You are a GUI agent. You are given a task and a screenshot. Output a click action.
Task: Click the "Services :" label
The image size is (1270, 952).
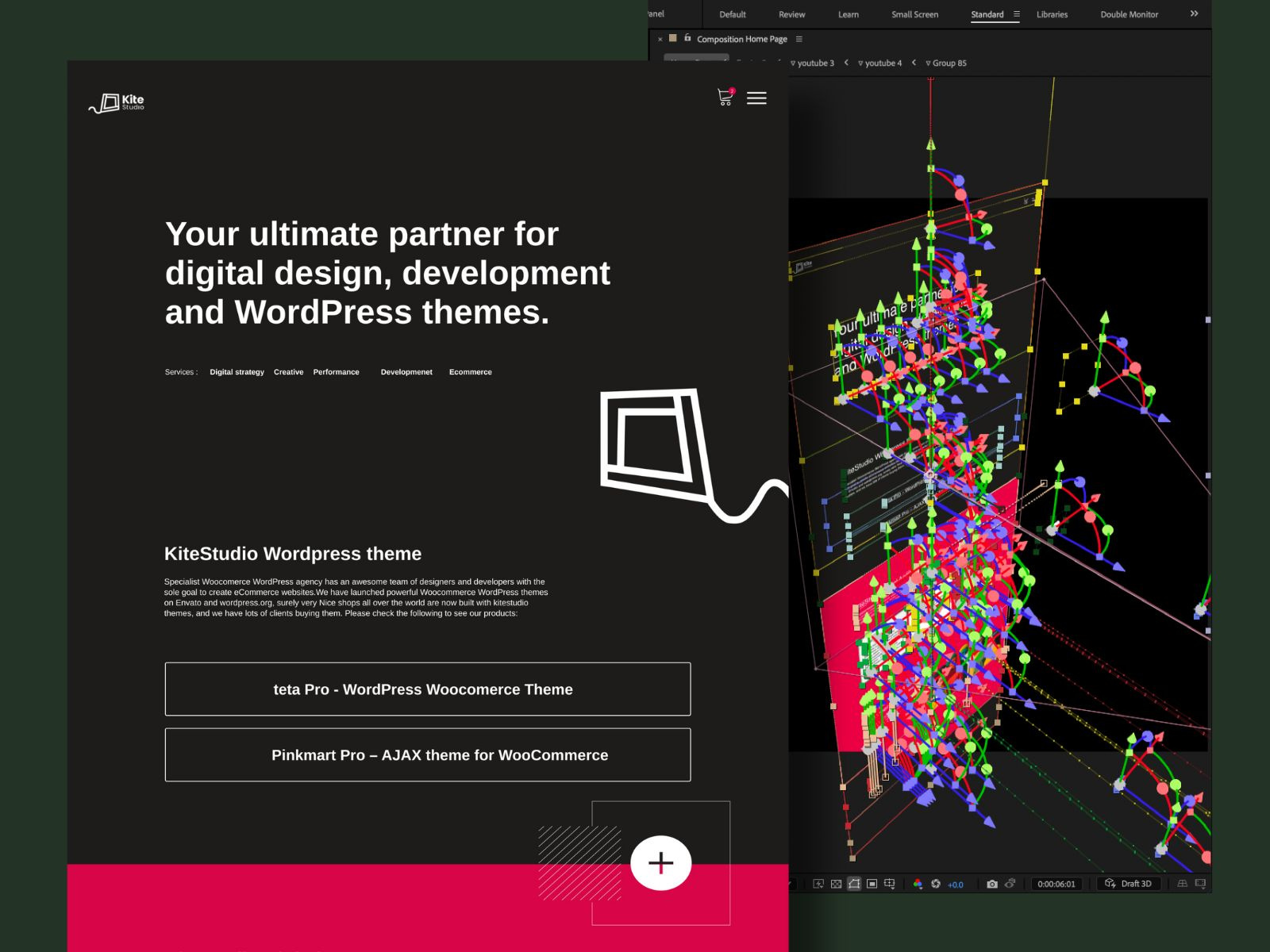tap(181, 372)
